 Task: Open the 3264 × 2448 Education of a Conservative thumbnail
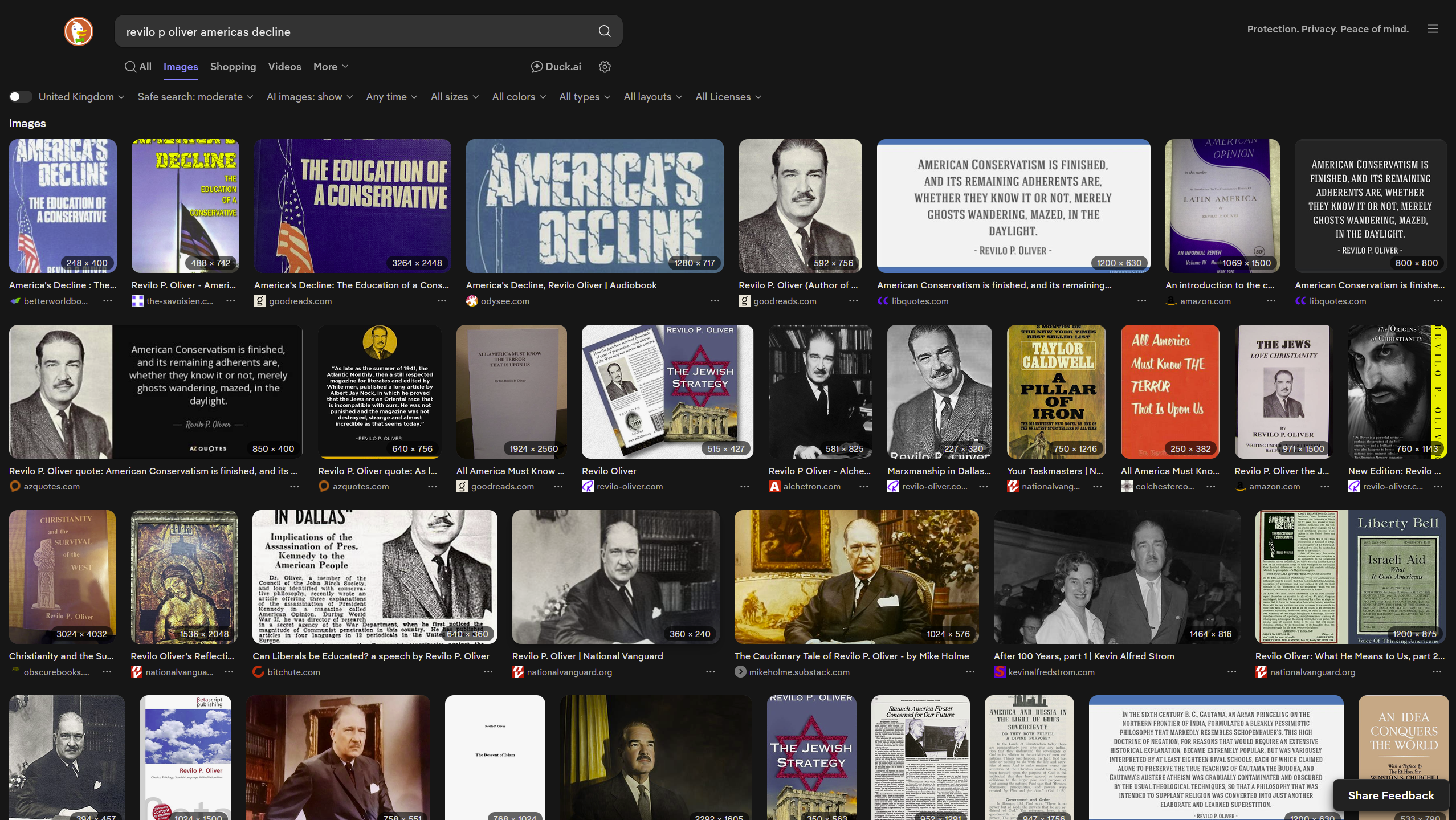coord(353,206)
